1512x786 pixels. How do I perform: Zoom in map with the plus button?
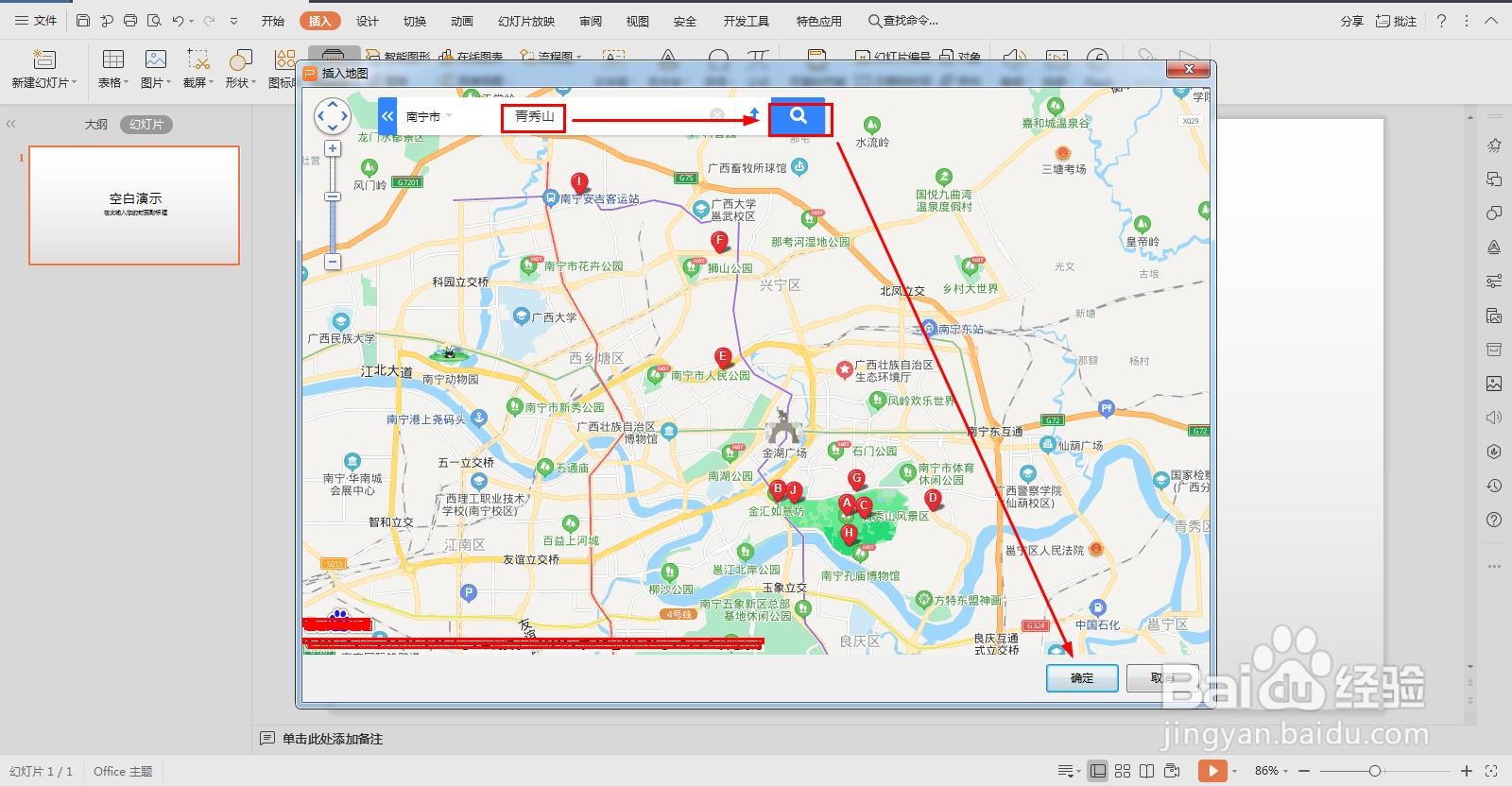point(333,149)
